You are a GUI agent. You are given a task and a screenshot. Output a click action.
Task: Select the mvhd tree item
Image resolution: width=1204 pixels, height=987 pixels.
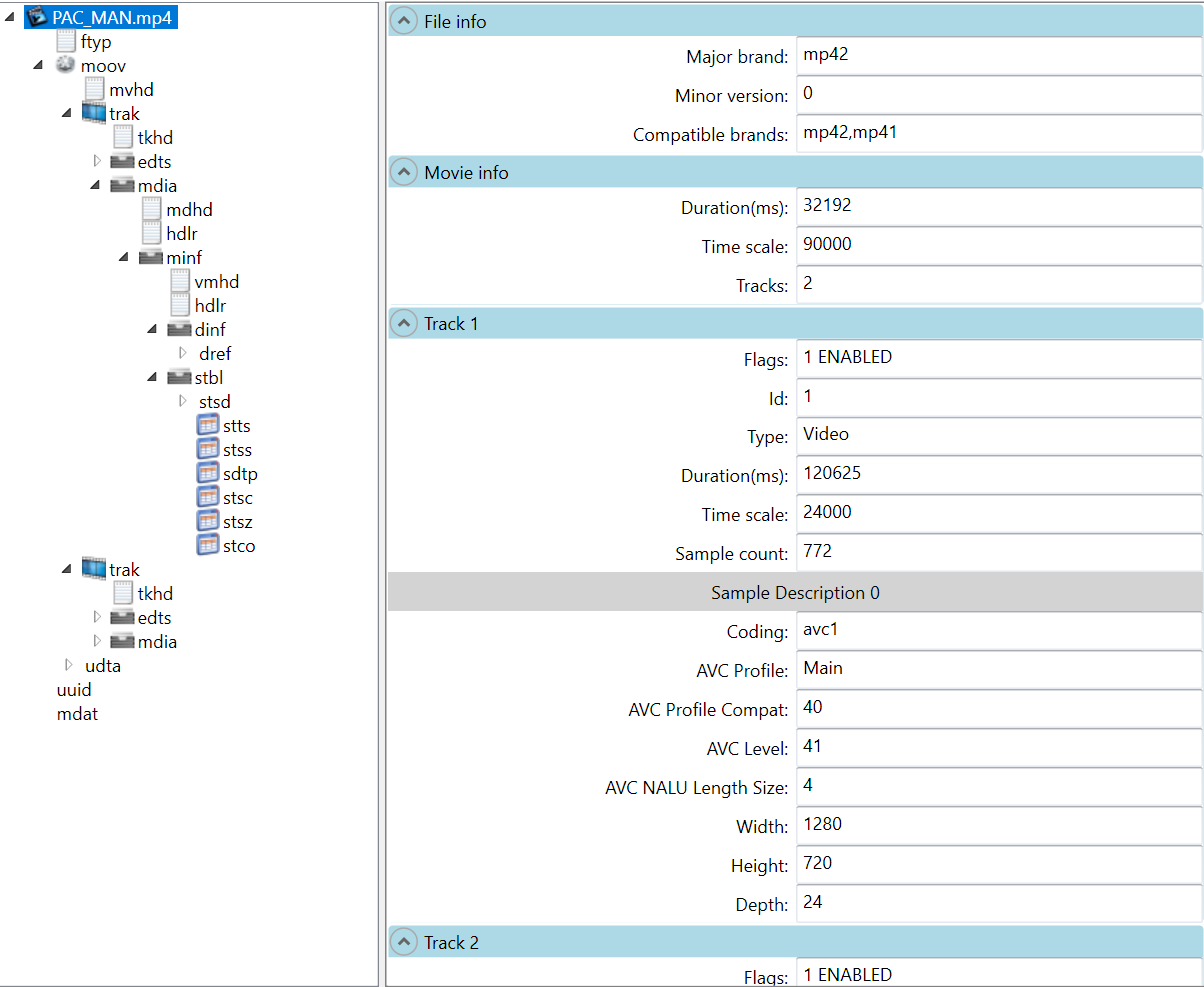pos(131,90)
